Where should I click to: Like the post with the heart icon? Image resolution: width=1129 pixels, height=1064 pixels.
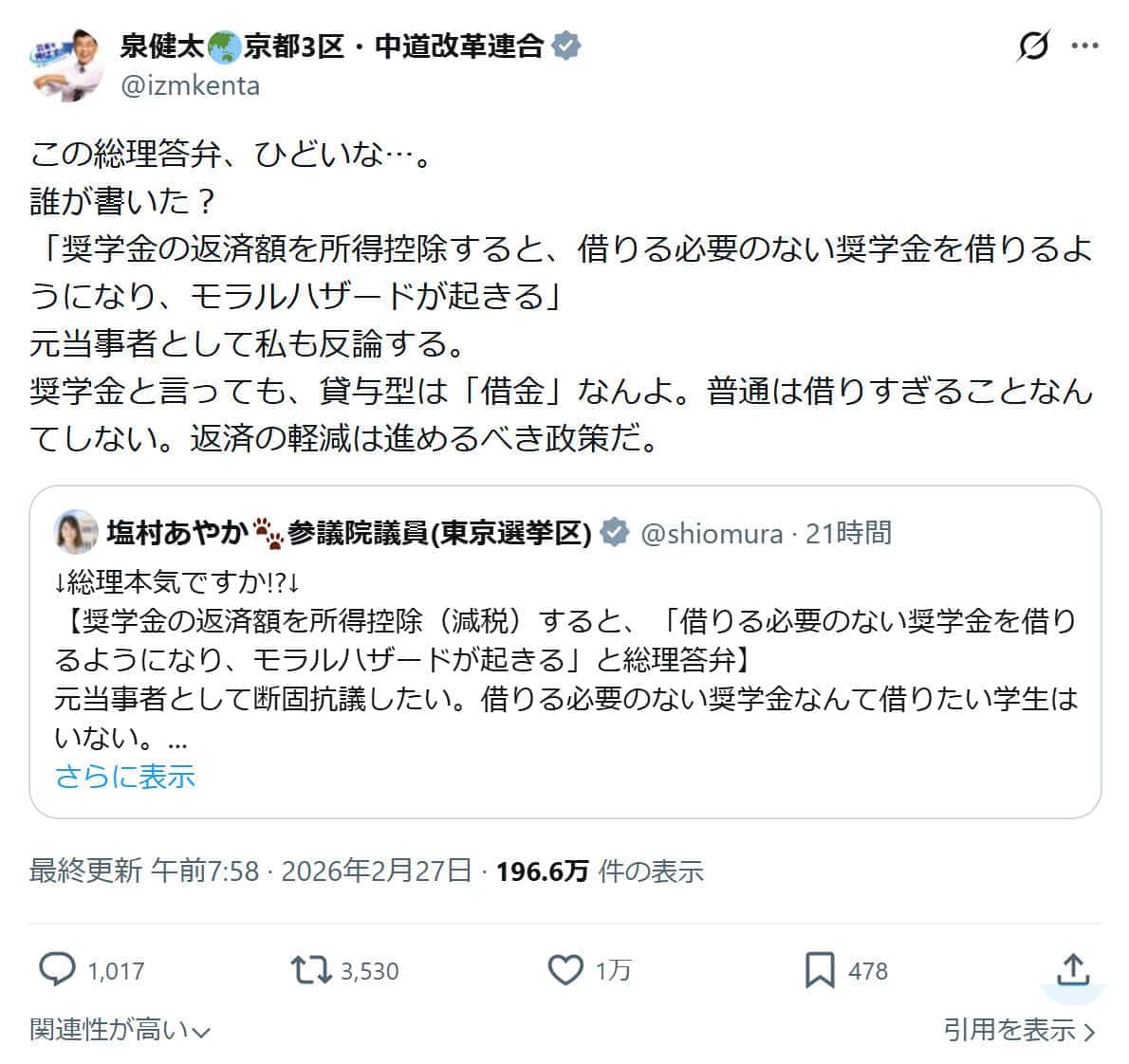566,969
